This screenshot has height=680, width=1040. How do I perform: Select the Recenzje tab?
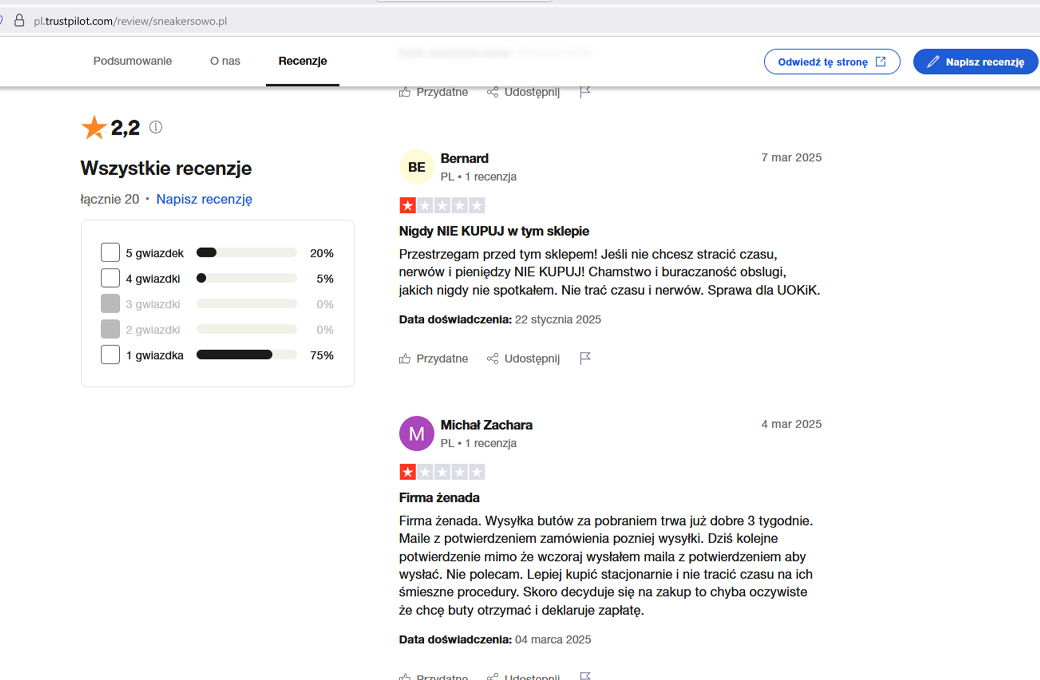(x=302, y=61)
